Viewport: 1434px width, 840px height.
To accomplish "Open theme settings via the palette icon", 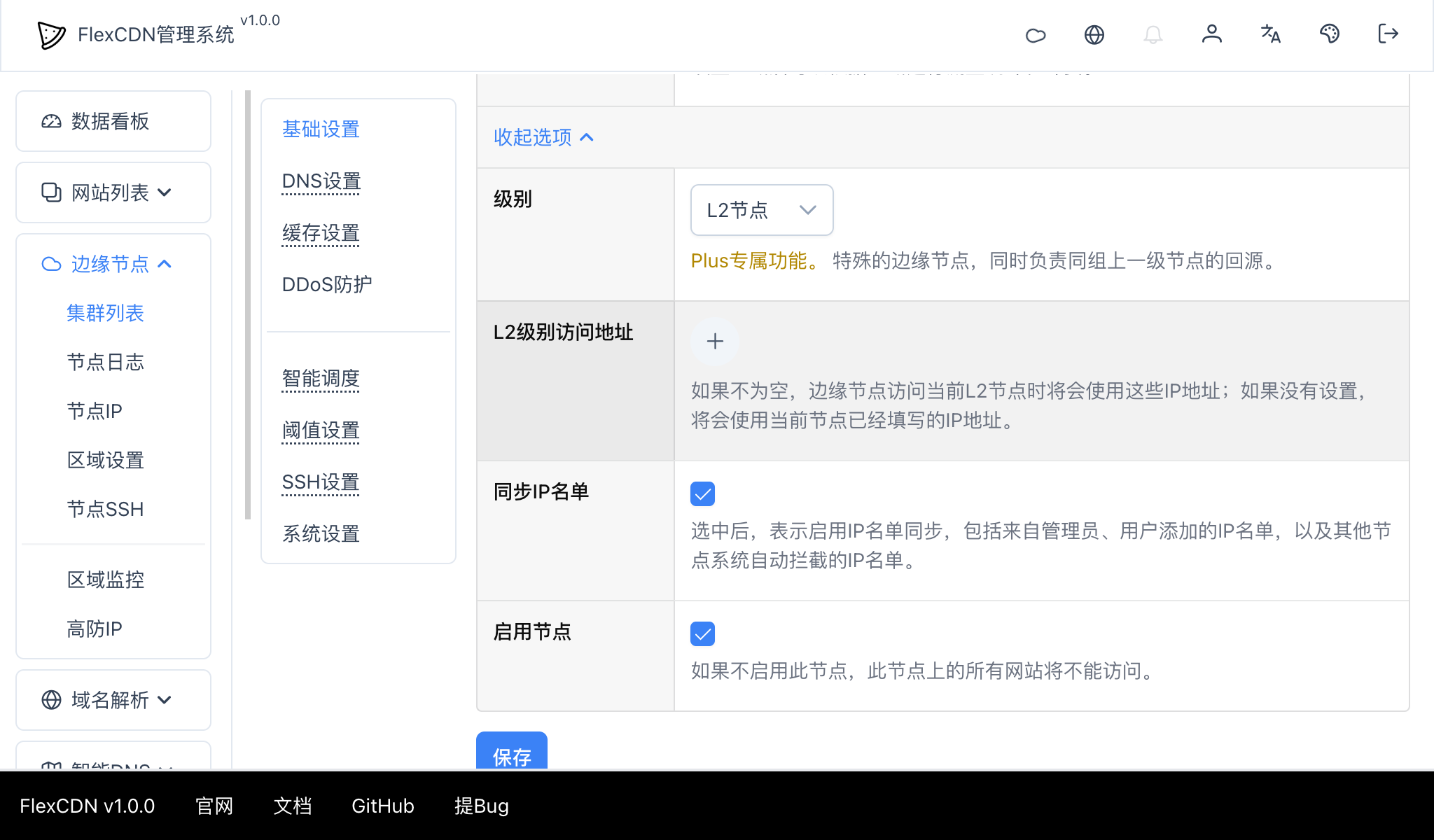I will coord(1330,34).
